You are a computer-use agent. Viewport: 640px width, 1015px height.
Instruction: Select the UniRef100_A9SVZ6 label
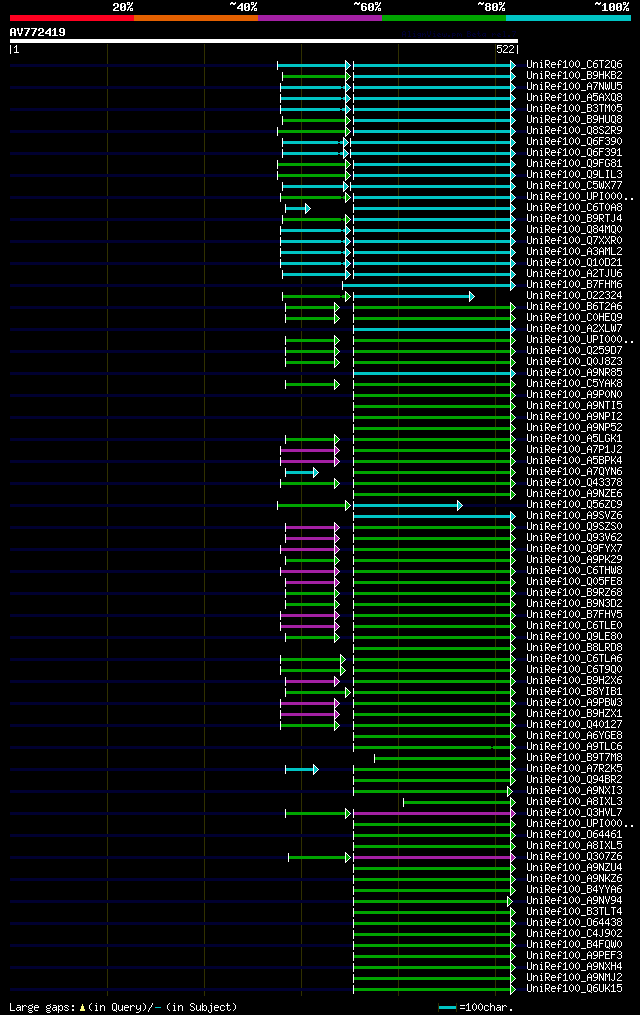(574, 516)
